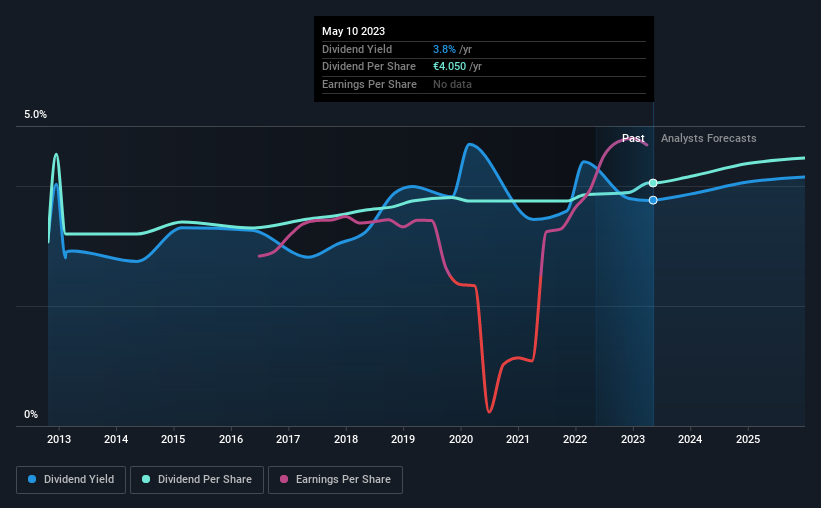The width and height of the screenshot is (821, 508).
Task: Click the teal data point marker on chart
Action: [x=653, y=183]
